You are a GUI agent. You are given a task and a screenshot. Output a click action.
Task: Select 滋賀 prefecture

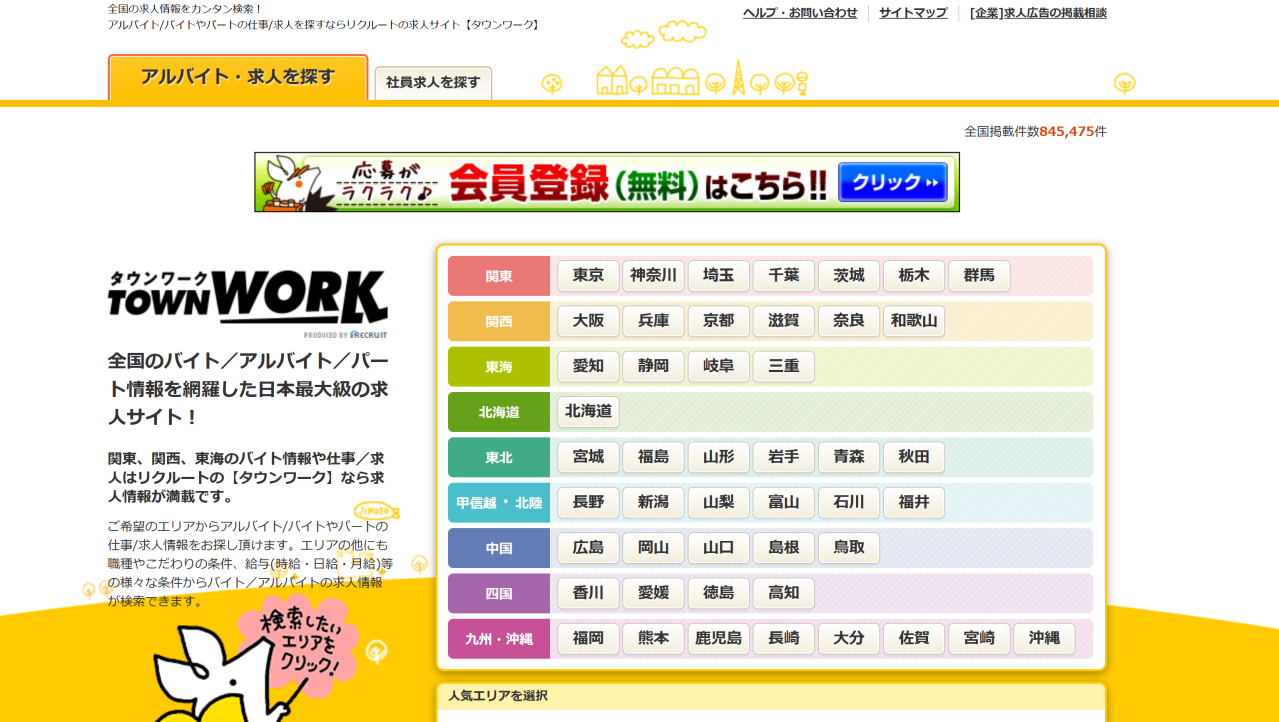click(783, 321)
